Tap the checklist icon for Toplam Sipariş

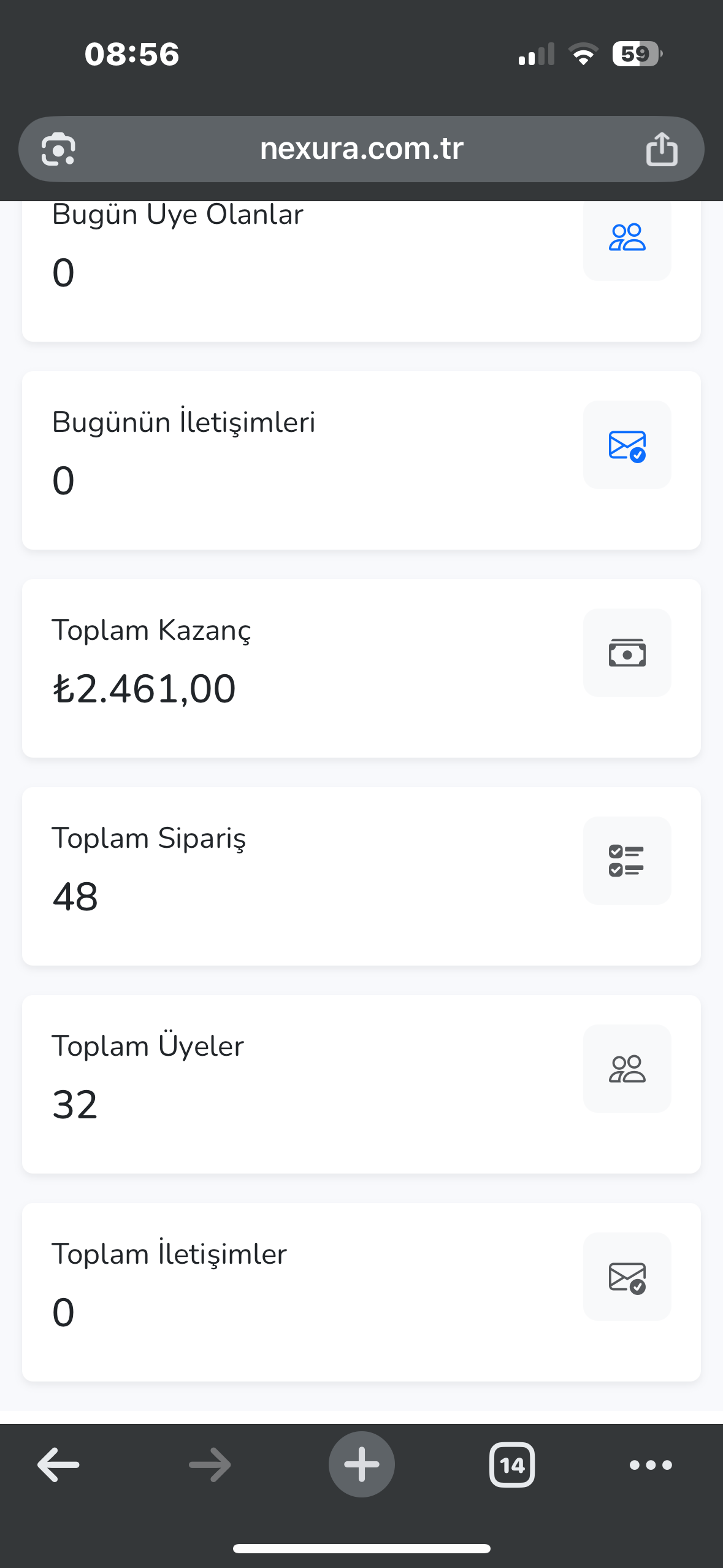point(627,861)
